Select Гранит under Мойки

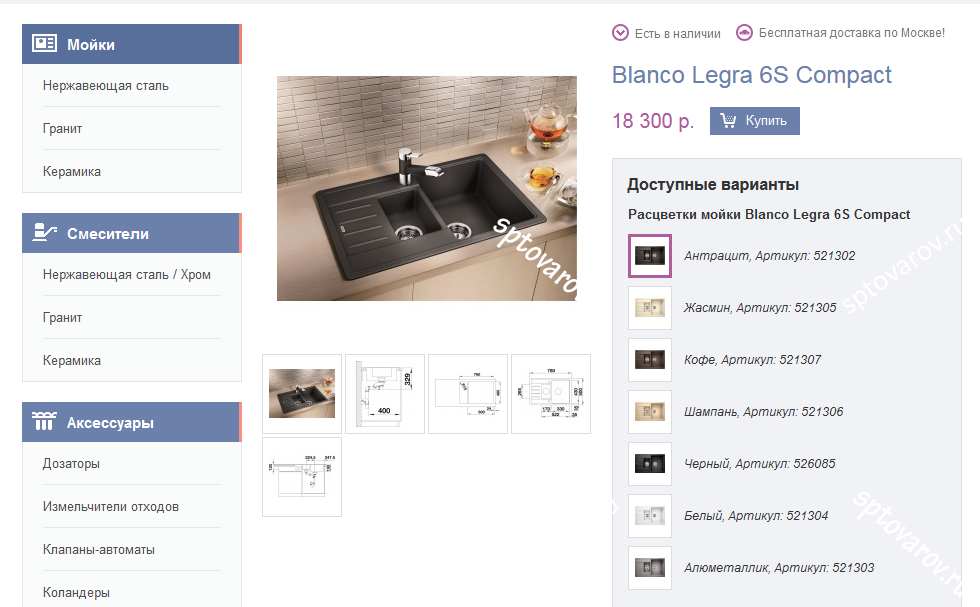(62, 129)
